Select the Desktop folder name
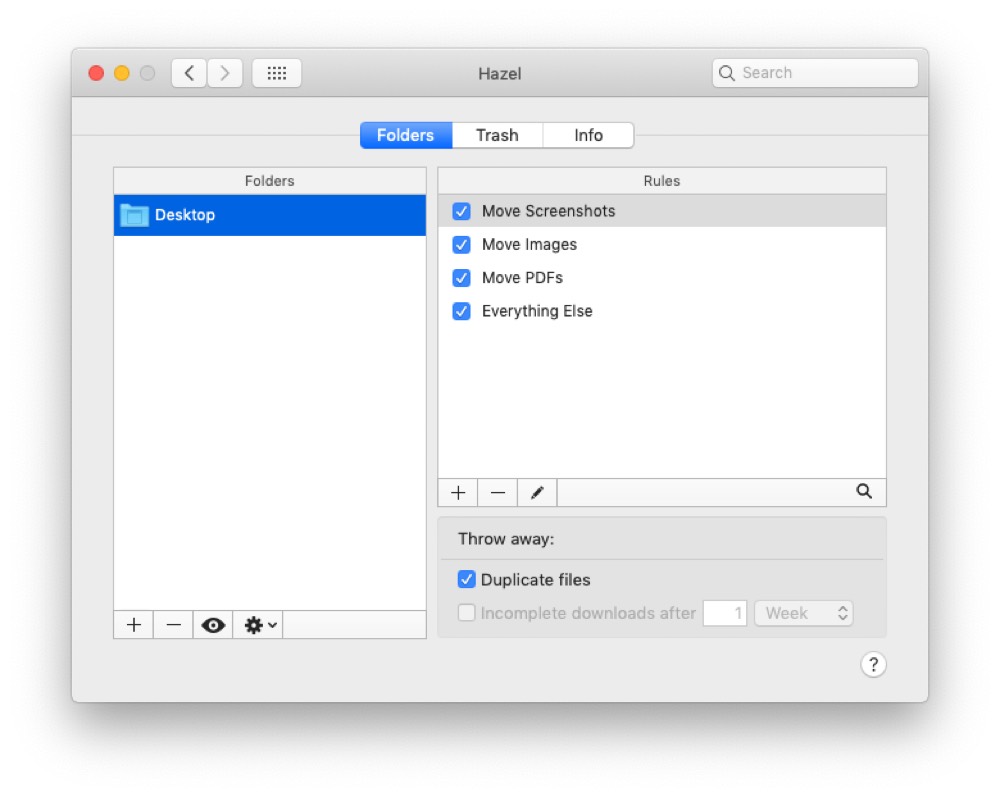The image size is (1000, 797). [x=185, y=215]
